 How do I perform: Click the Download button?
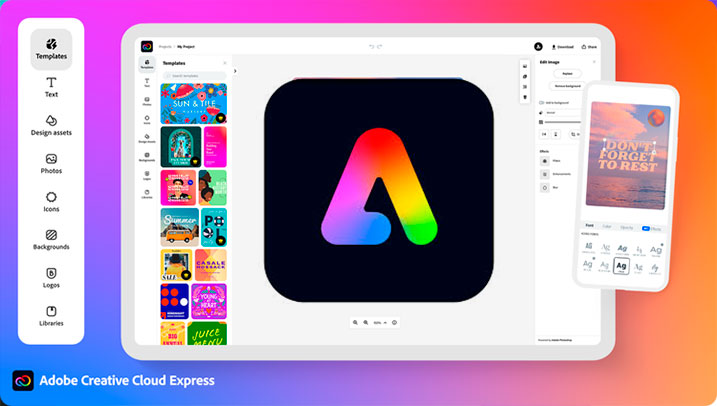click(x=563, y=47)
